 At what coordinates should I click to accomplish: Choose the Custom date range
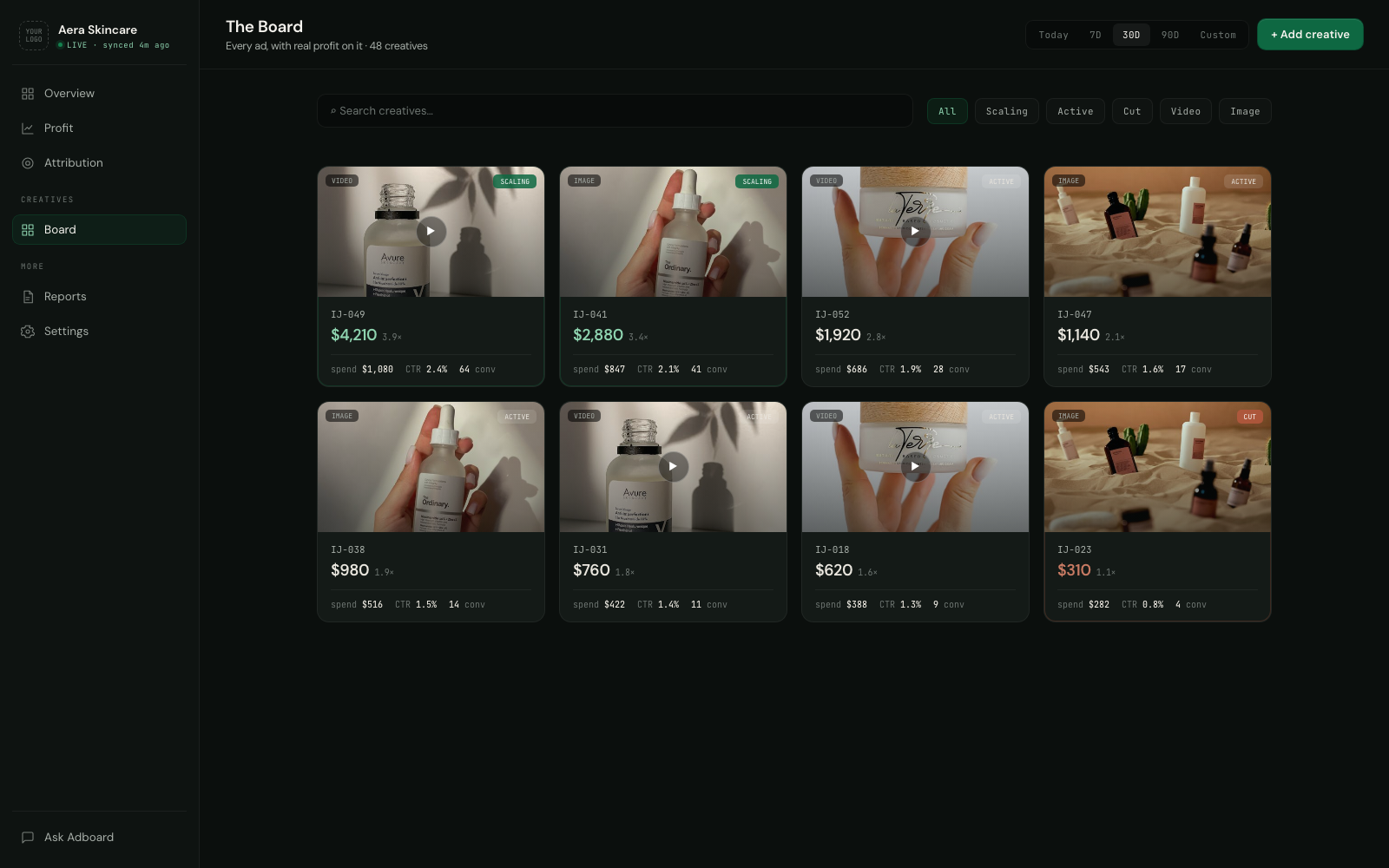click(x=1217, y=35)
